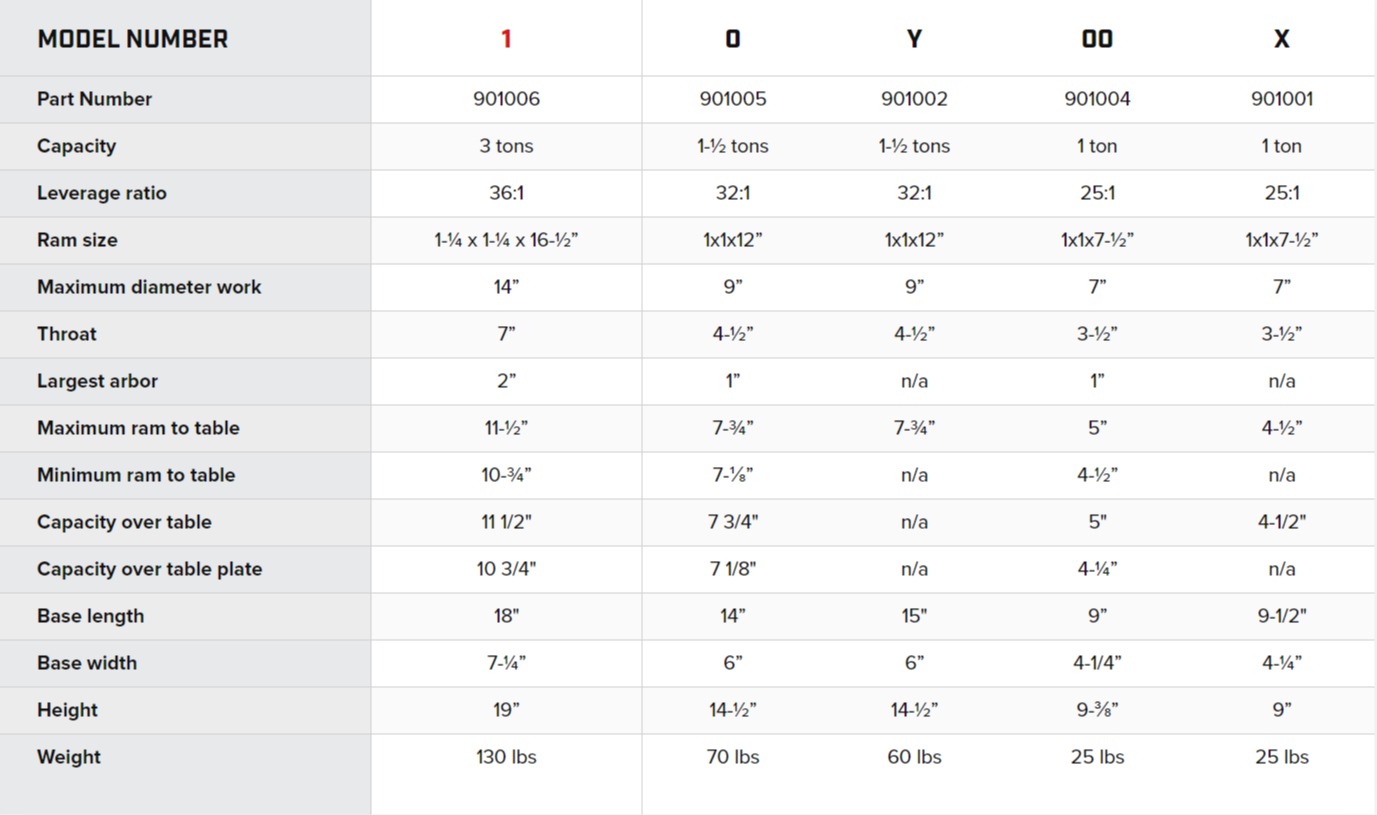The width and height of the screenshot is (1377, 815).
Task: Select the Largest arbor row label
Action: coord(97,381)
